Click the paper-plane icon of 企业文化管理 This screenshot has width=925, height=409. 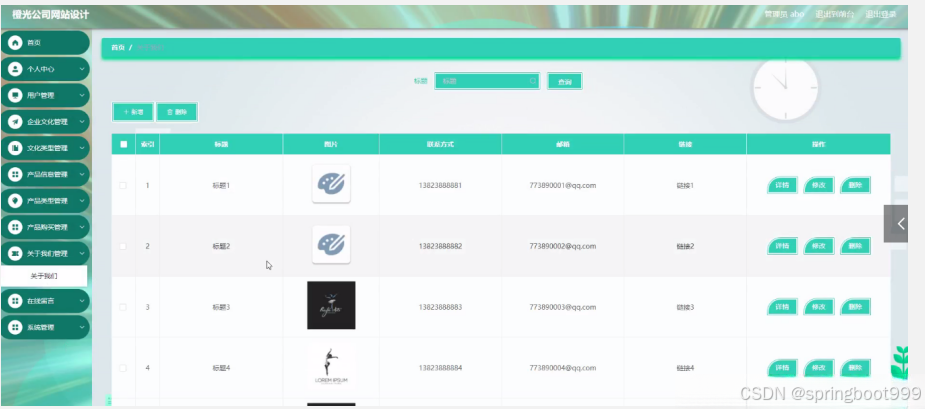[x=15, y=122]
